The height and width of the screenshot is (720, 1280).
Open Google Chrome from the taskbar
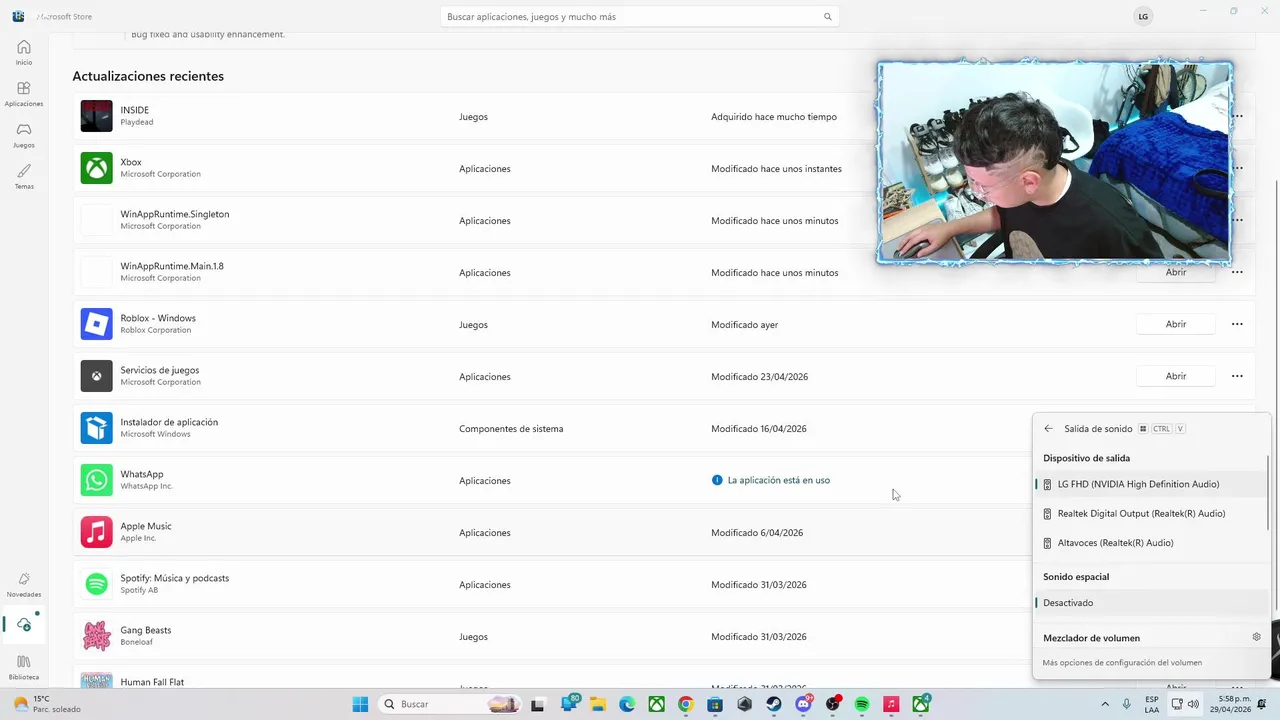pyautogui.click(x=685, y=704)
